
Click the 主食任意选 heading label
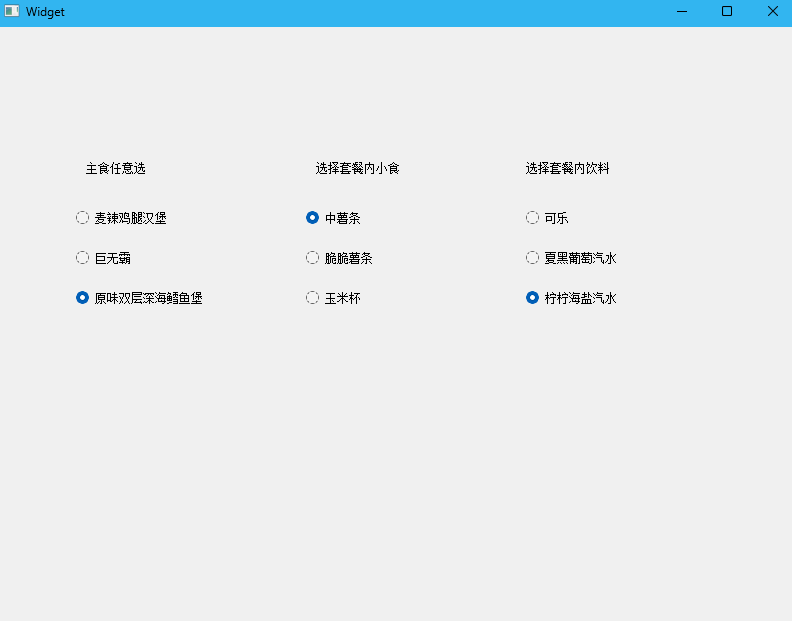[116, 168]
